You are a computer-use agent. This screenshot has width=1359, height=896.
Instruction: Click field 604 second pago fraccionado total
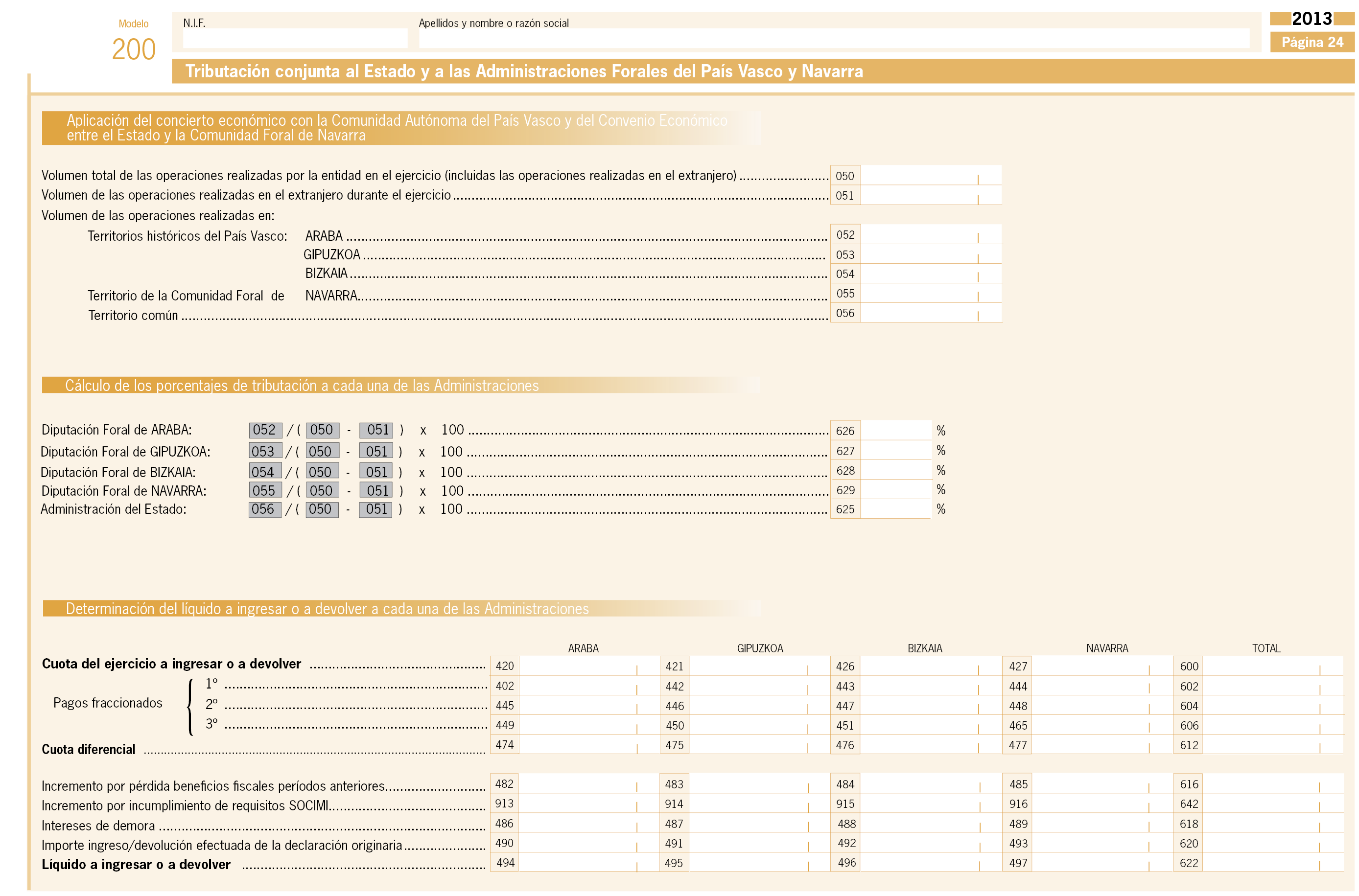[x=1273, y=705]
